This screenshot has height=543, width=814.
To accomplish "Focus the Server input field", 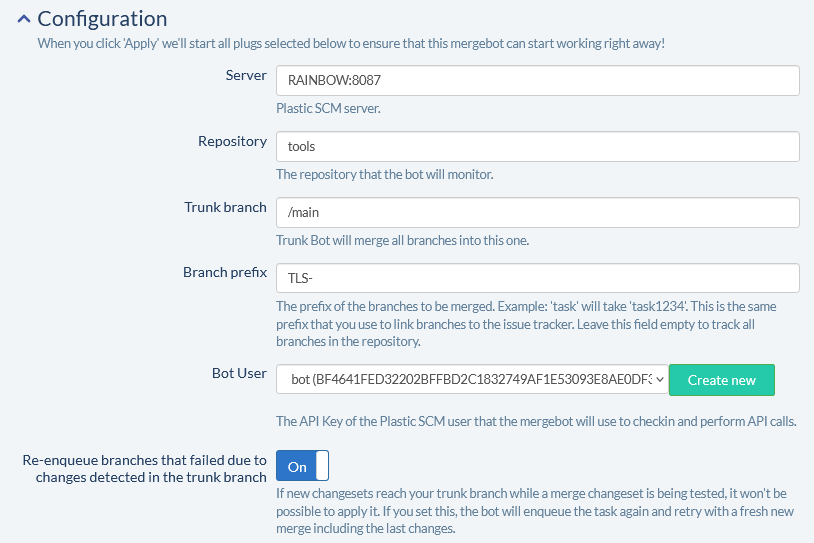I will (x=537, y=81).
